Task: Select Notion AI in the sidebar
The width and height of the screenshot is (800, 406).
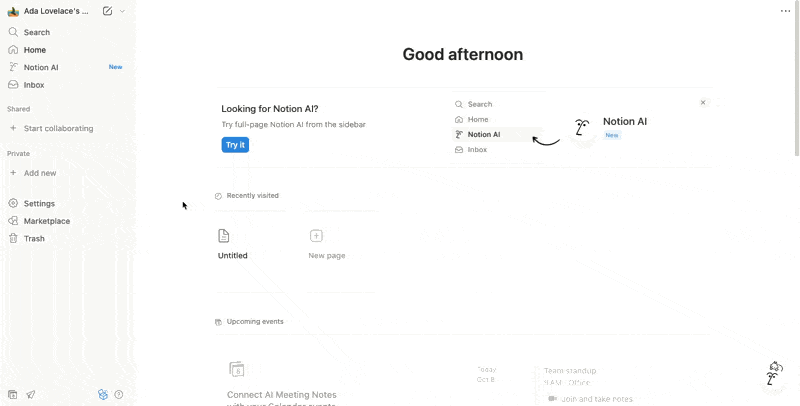Action: click(41, 67)
